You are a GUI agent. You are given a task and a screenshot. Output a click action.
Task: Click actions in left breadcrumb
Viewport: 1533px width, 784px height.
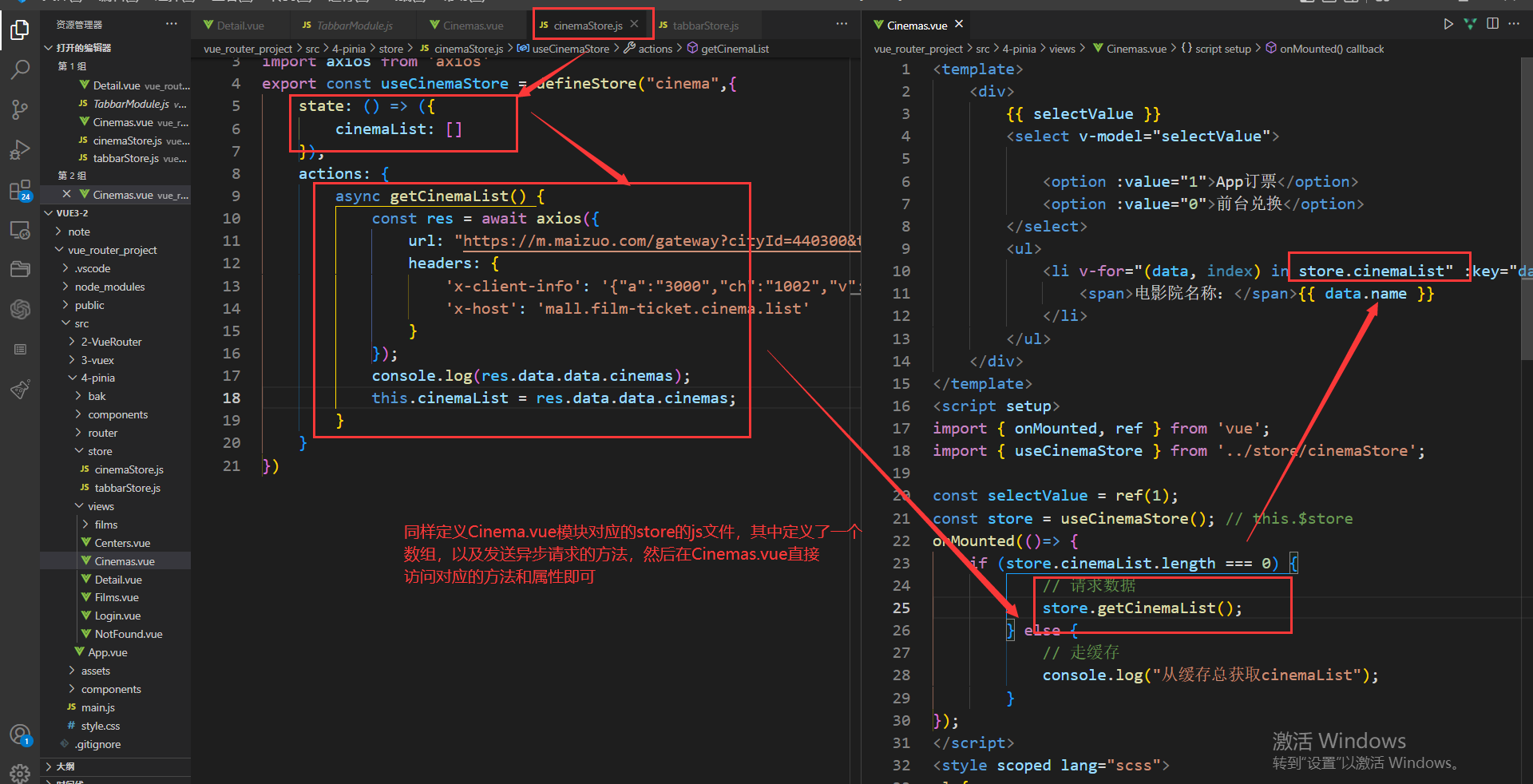coord(655,49)
